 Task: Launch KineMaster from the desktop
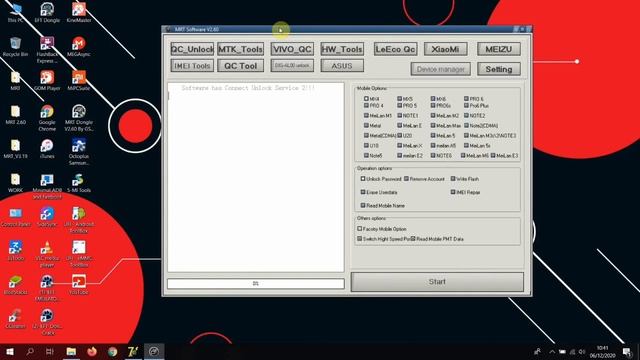[79, 12]
